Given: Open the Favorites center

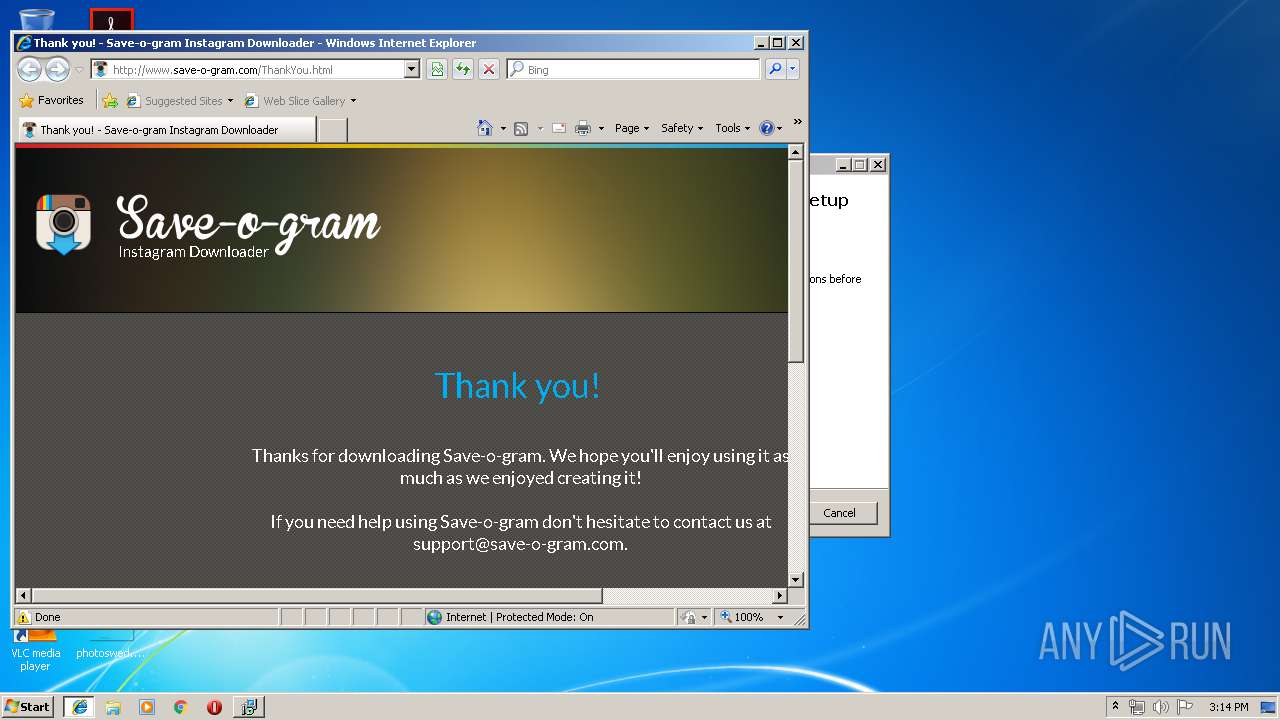Looking at the screenshot, I should tap(51, 100).
